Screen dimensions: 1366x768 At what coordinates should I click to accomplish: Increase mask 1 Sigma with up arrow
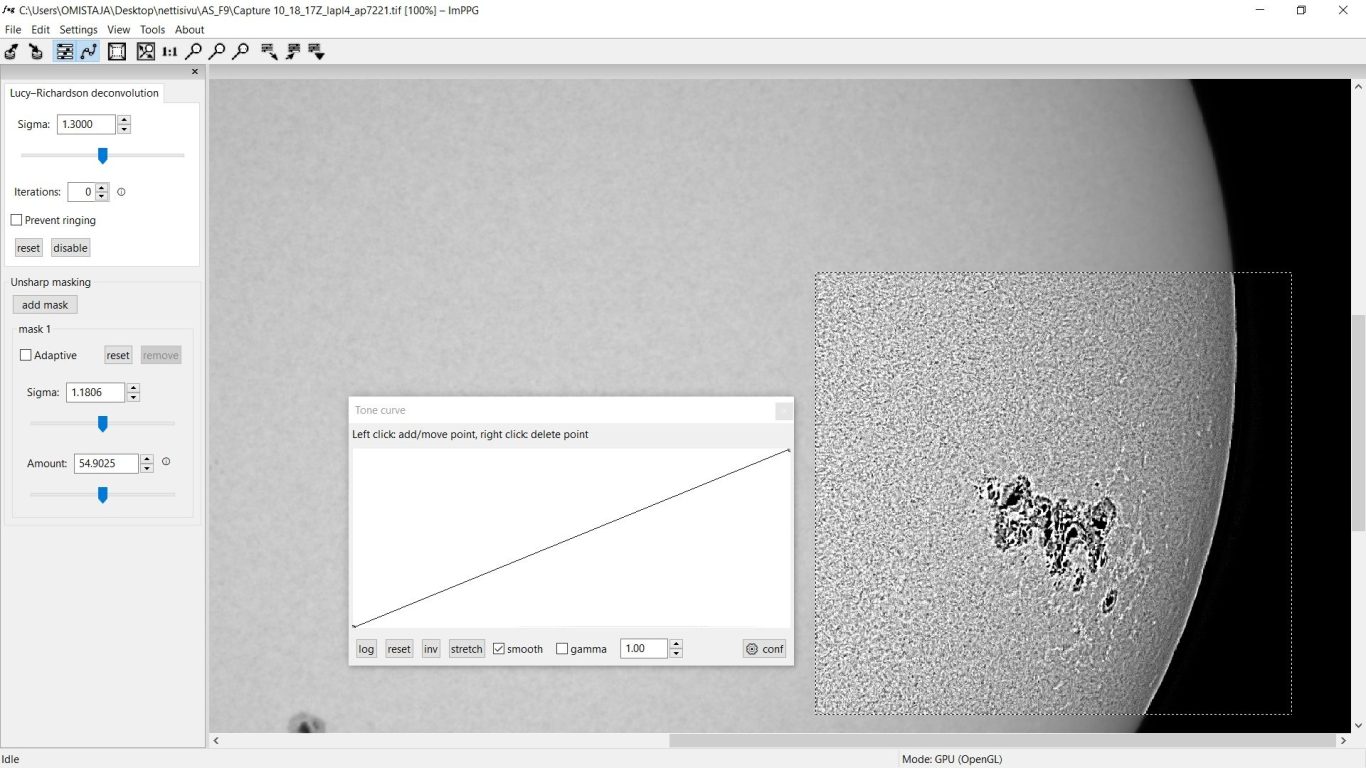click(134, 388)
